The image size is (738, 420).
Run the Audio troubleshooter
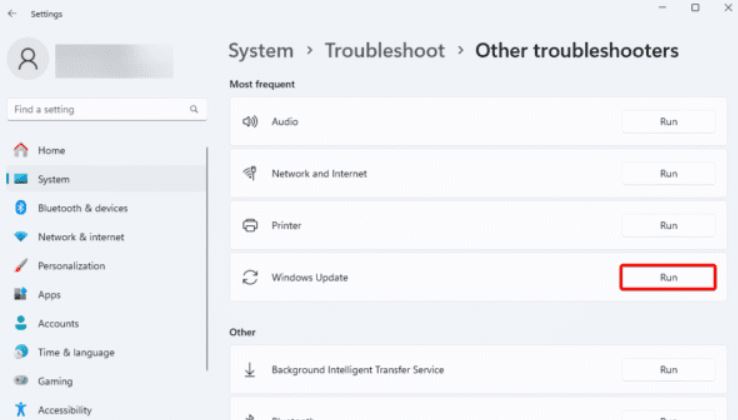(668, 121)
